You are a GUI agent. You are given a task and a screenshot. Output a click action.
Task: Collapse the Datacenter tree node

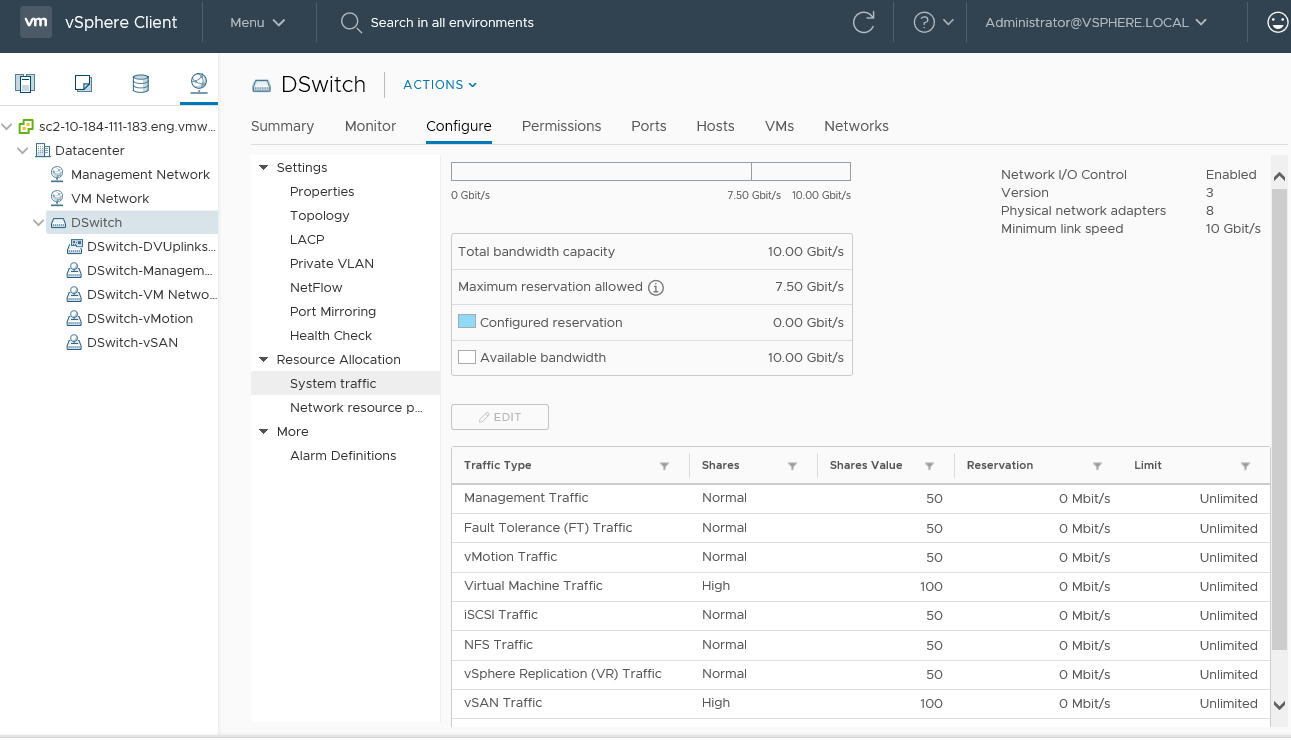(24, 151)
